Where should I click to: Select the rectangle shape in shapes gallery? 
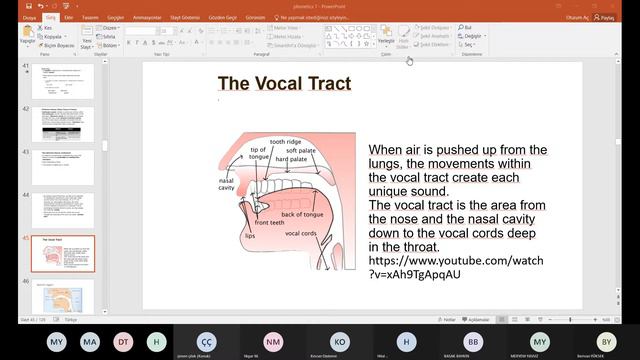(x=351, y=29)
